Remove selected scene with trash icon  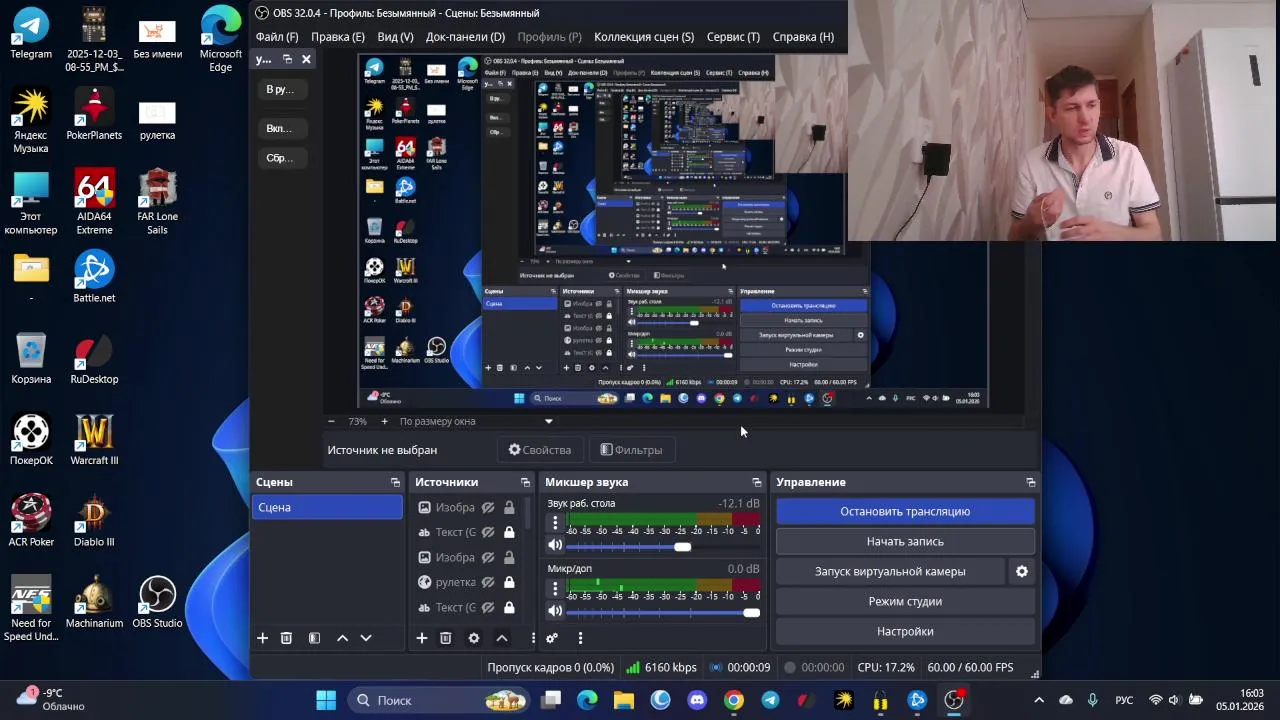click(x=286, y=638)
